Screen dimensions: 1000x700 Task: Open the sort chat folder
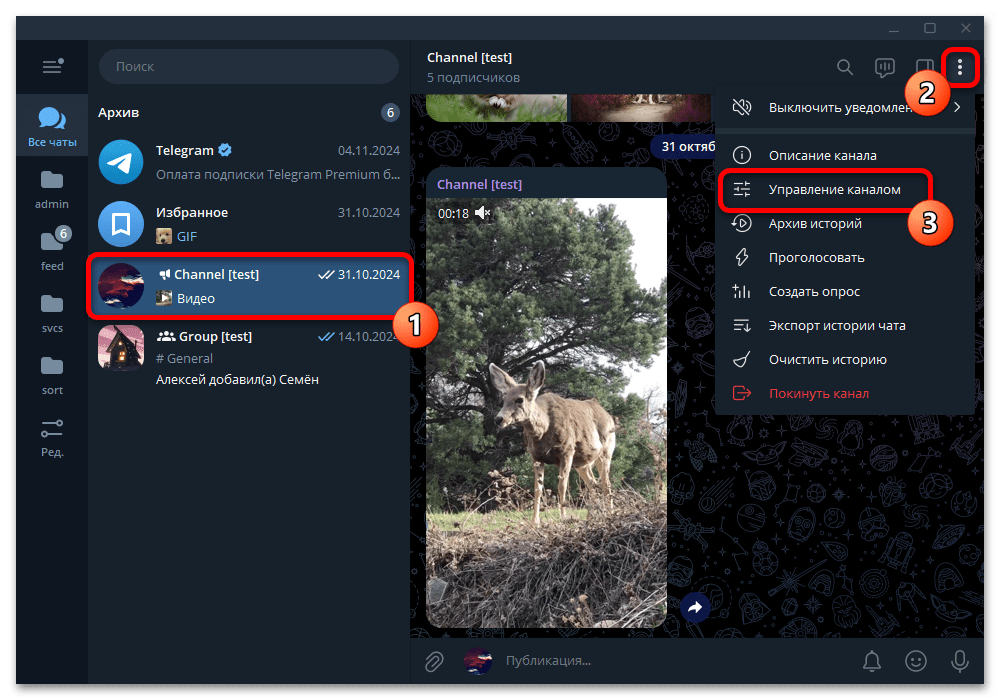(52, 376)
